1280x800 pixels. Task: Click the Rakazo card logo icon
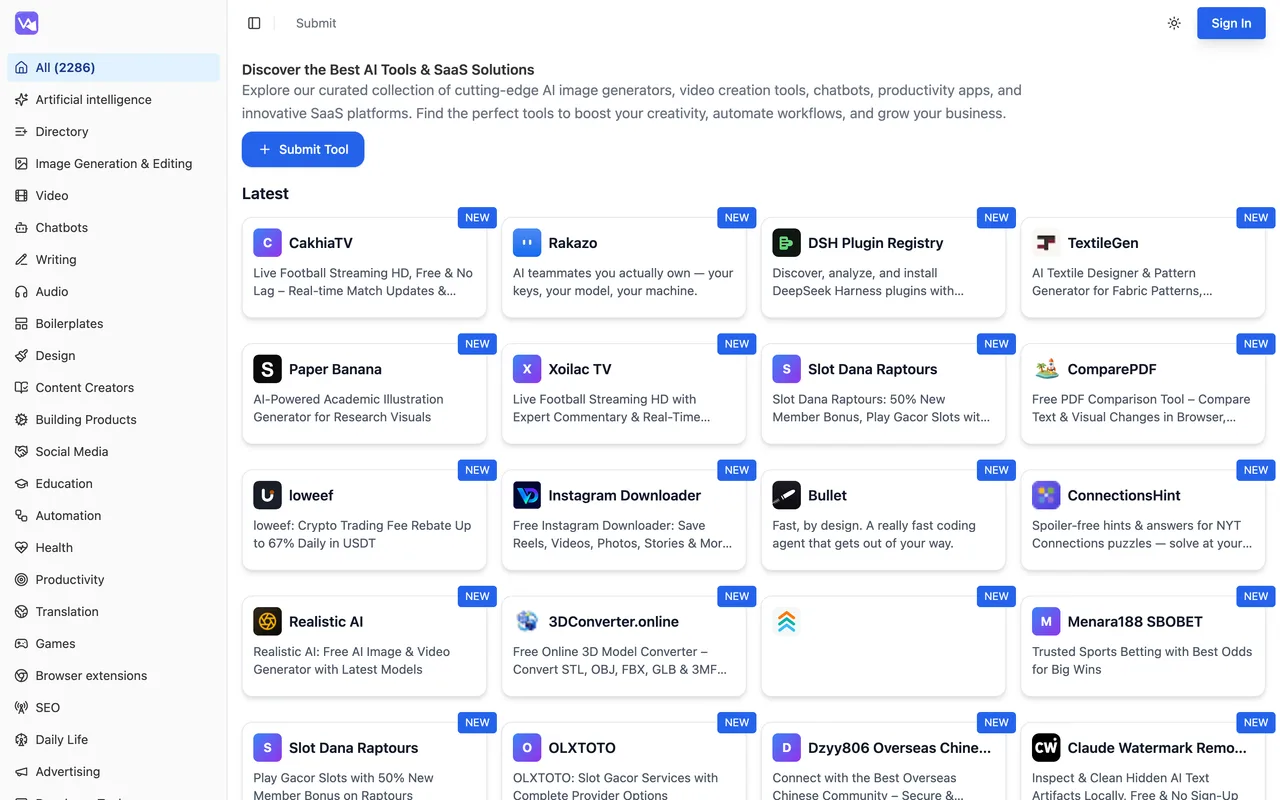tap(527, 243)
